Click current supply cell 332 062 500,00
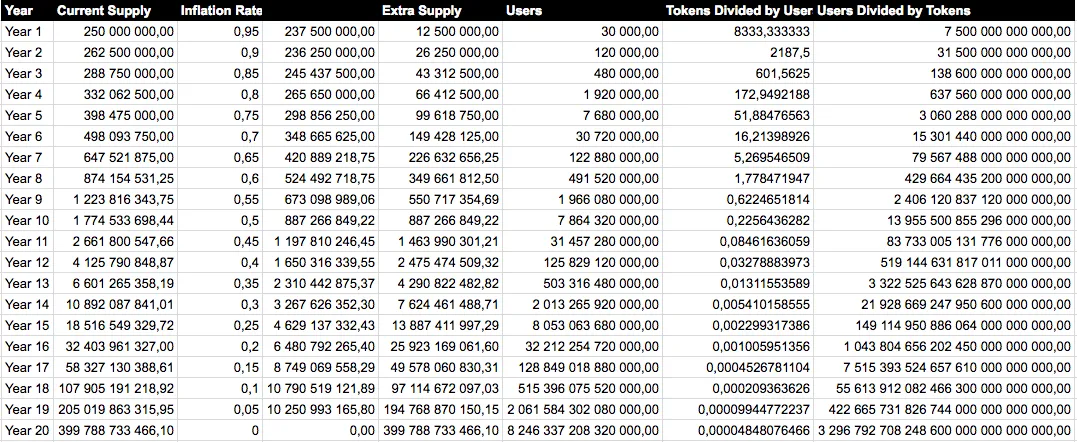Image resolution: width=1077 pixels, height=442 pixels. (115, 94)
